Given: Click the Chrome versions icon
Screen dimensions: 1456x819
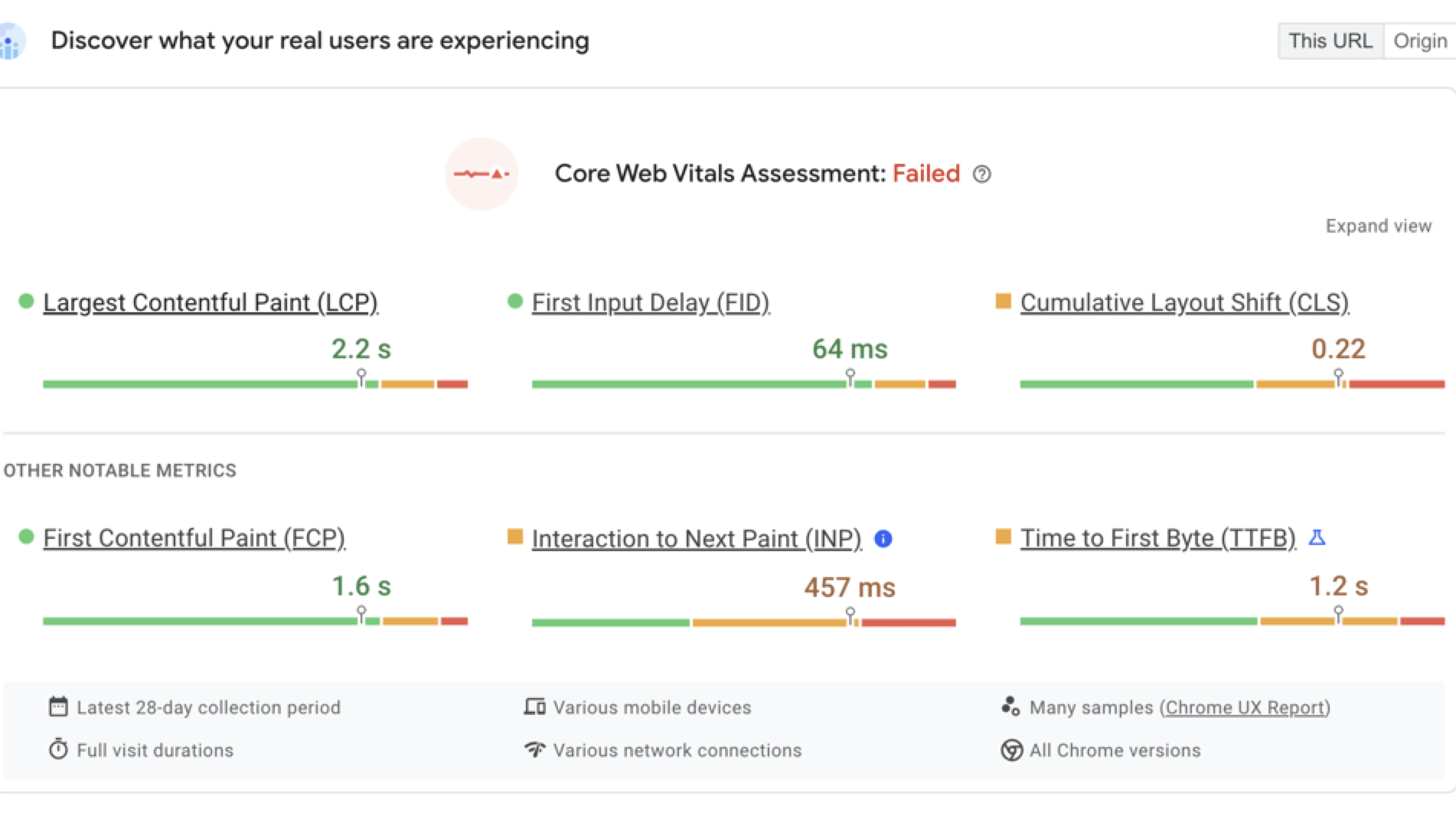Looking at the screenshot, I should [x=1011, y=750].
